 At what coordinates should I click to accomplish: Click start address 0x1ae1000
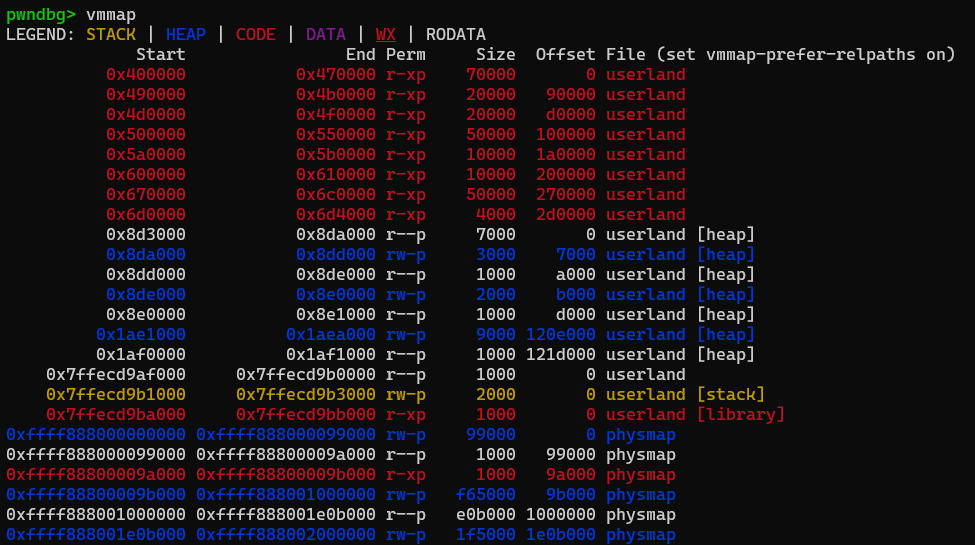click(141, 334)
